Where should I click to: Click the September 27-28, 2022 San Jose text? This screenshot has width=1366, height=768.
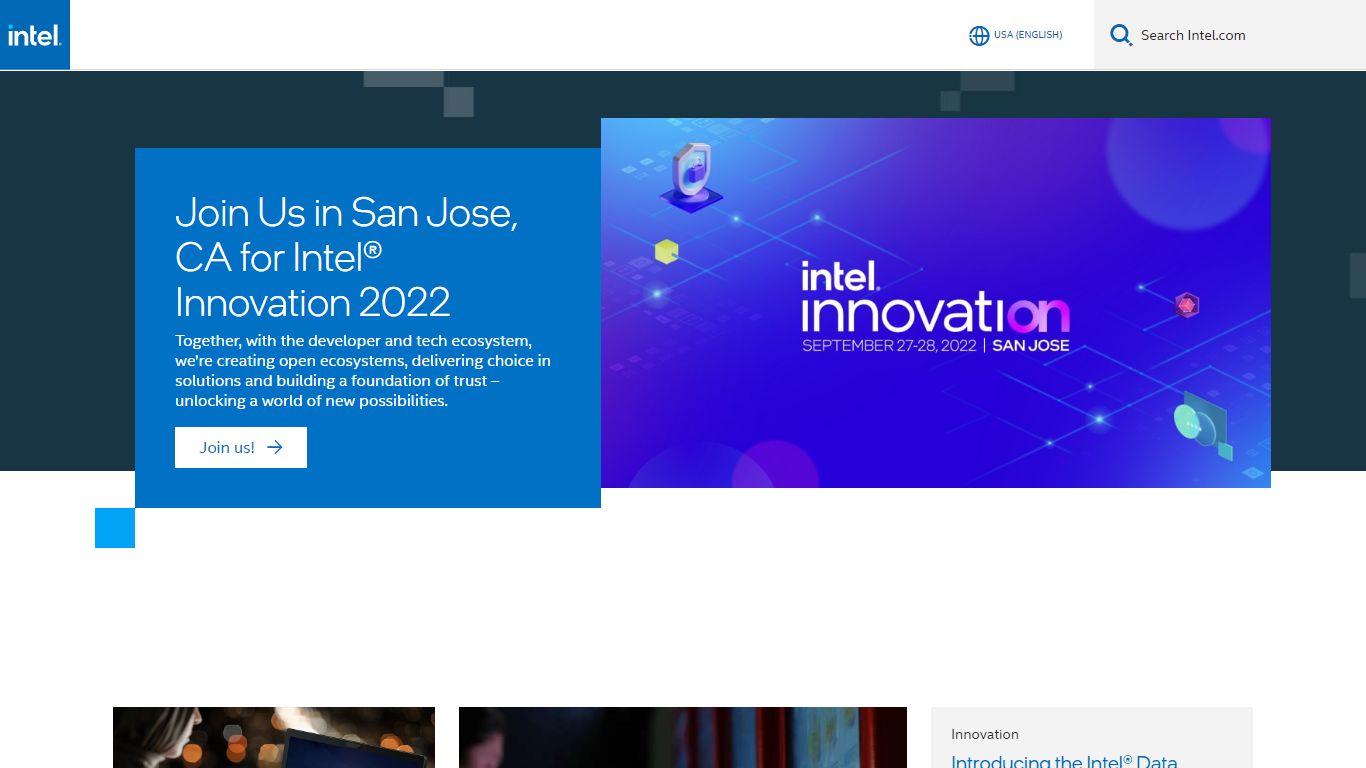pyautogui.click(x=935, y=345)
